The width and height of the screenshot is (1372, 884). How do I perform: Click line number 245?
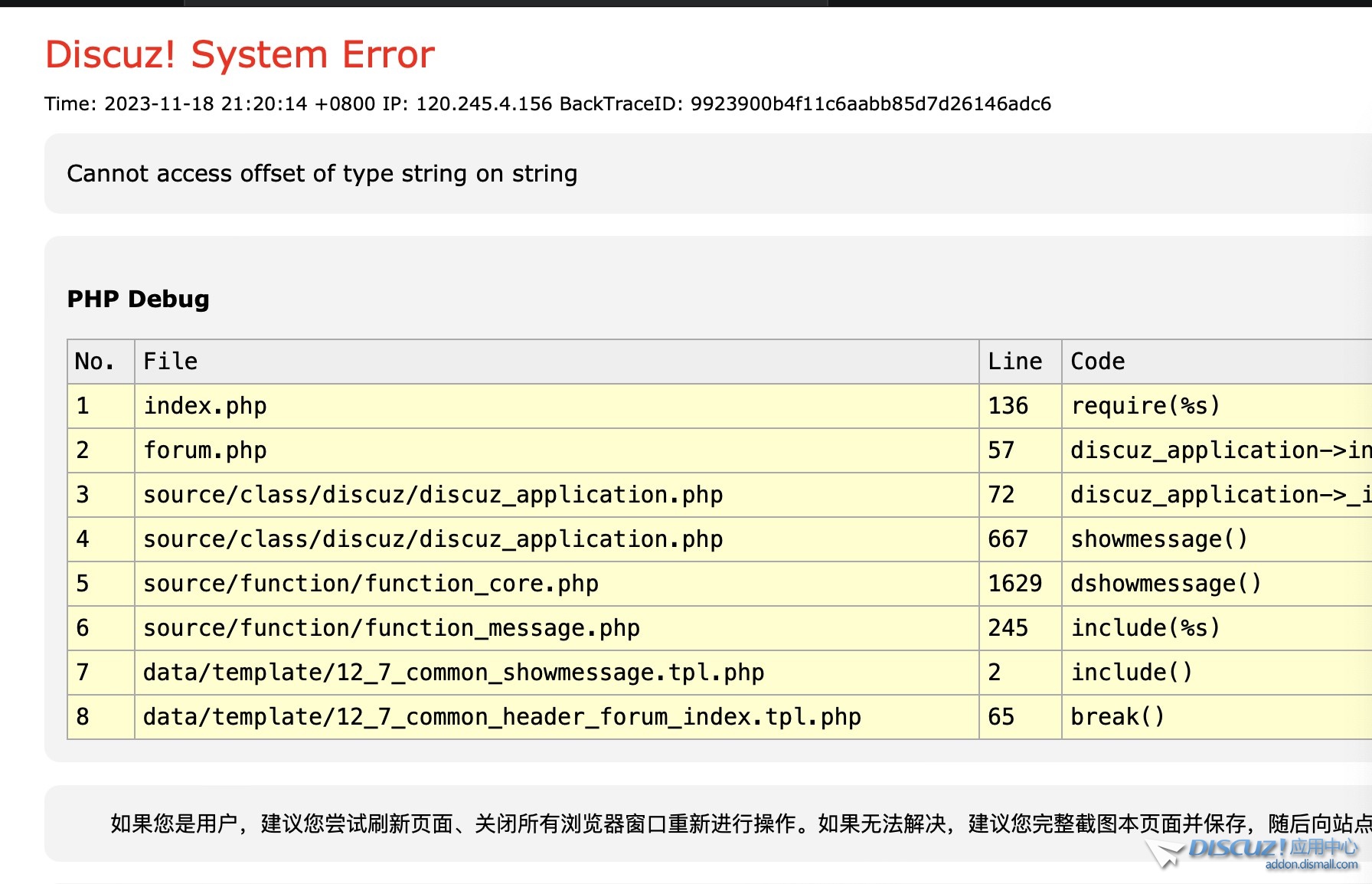[x=1021, y=628]
